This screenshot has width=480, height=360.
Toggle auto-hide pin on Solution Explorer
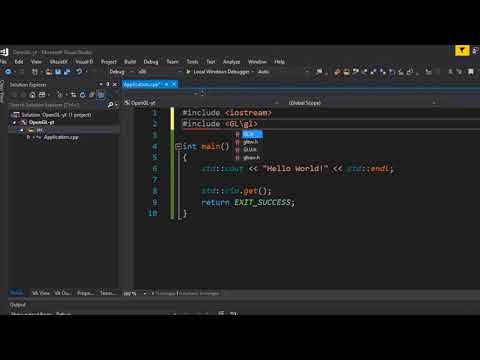coord(108,84)
